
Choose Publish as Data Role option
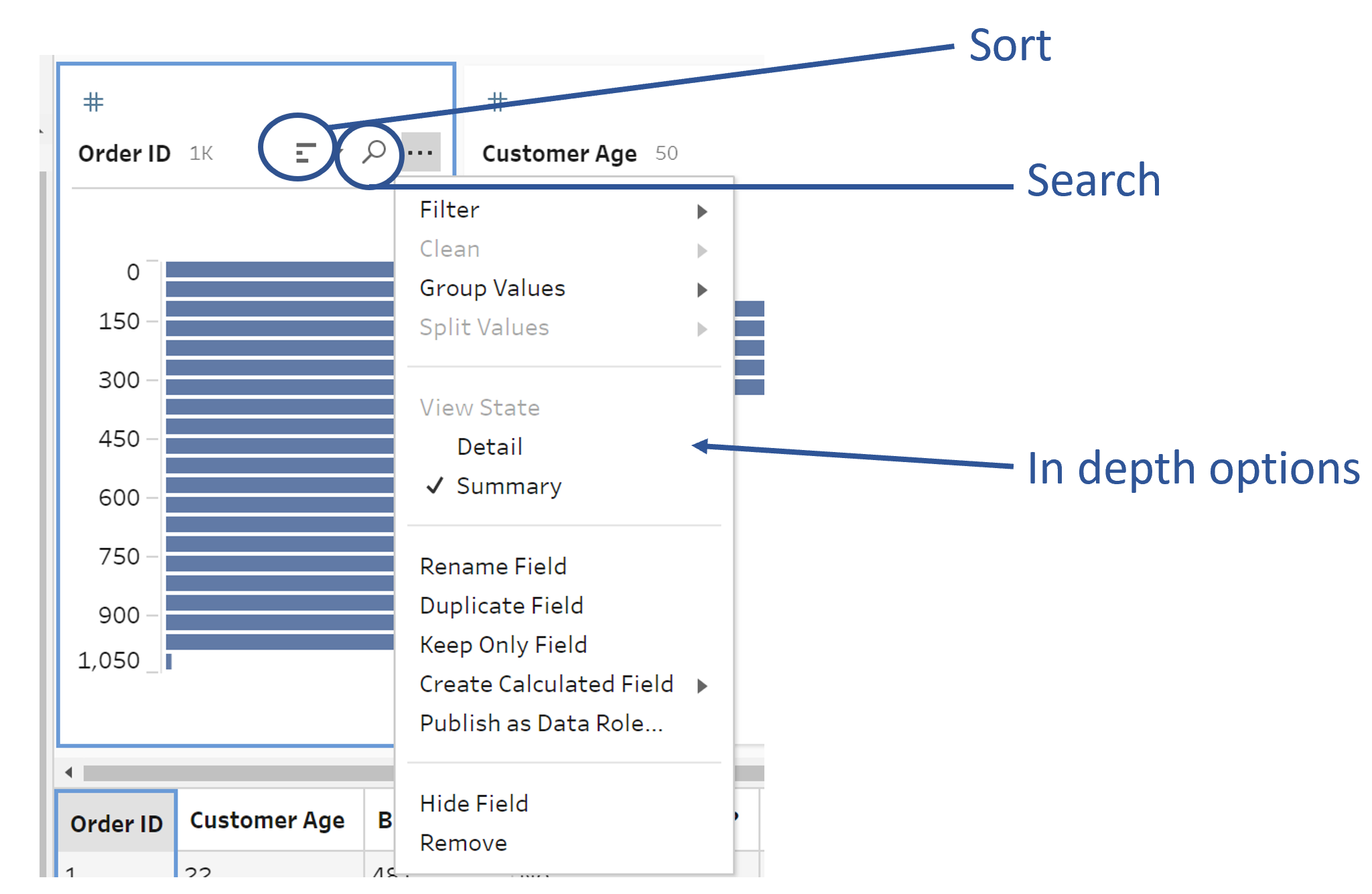pos(541,724)
